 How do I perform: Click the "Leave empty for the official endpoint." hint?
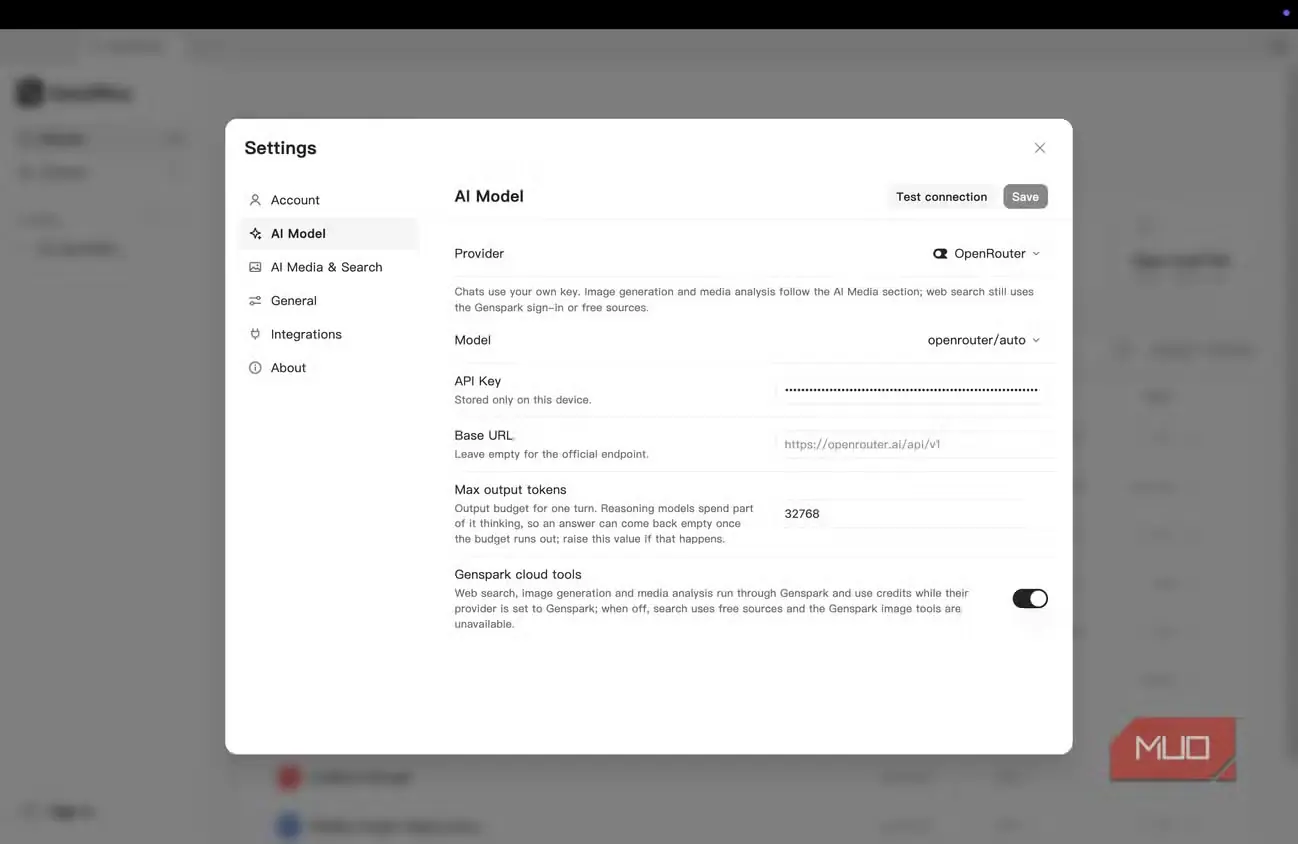551,454
